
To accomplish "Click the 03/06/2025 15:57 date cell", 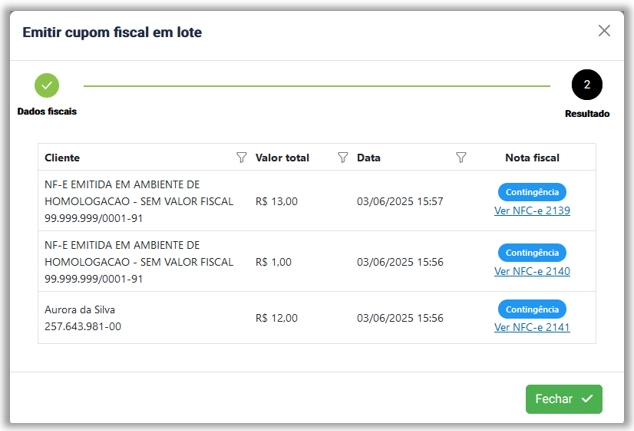I will point(400,201).
